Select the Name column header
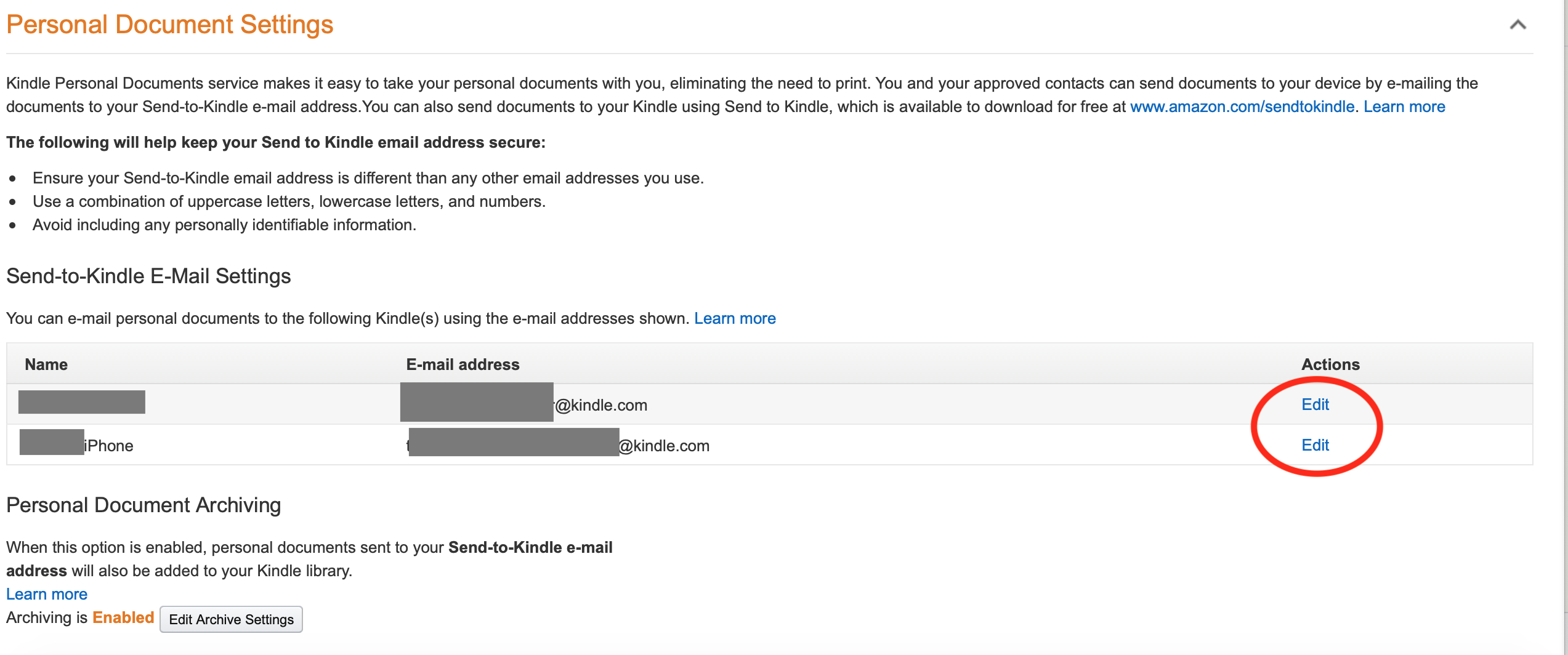The height and width of the screenshot is (655, 1568). click(x=46, y=364)
